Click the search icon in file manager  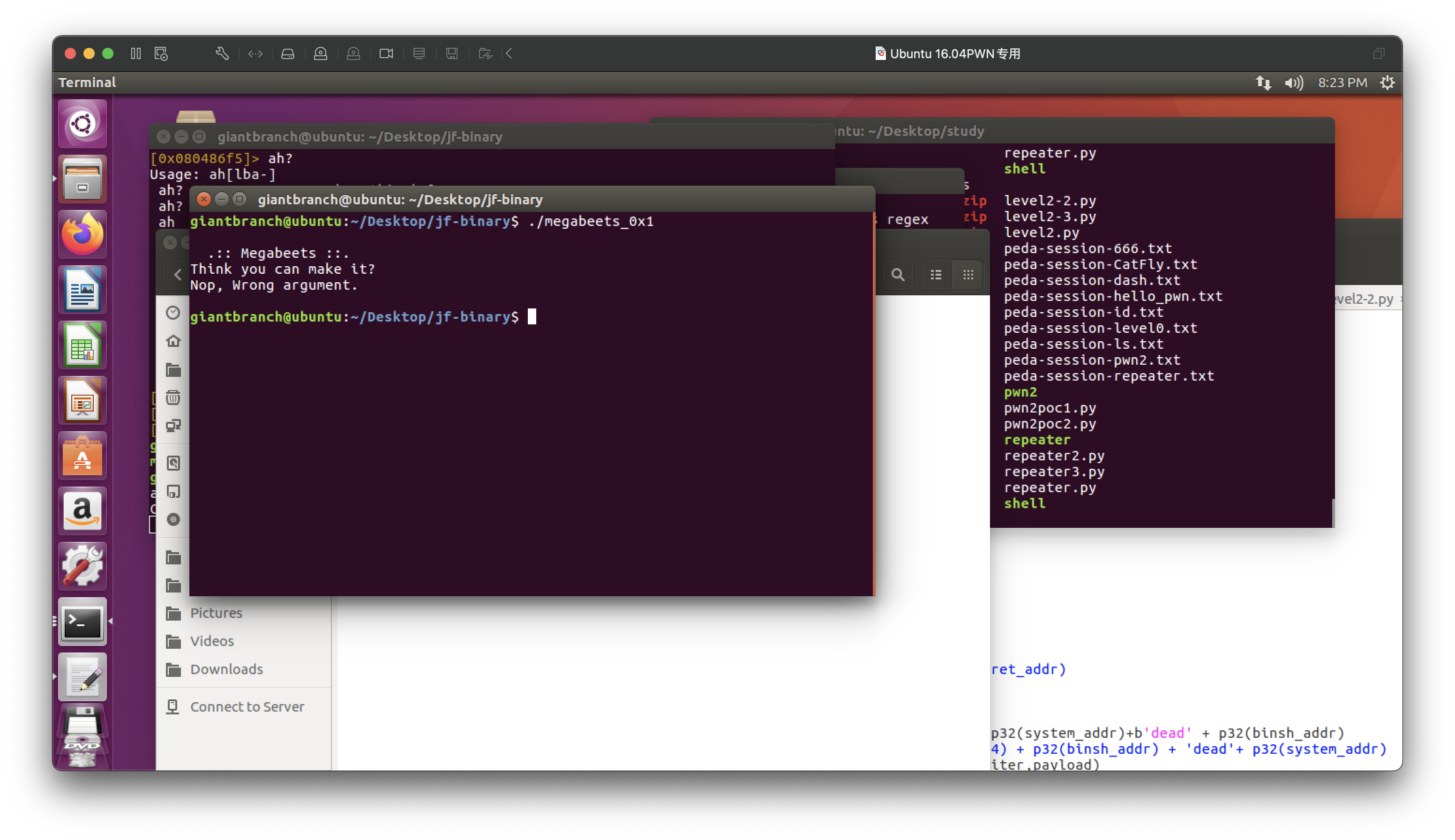(898, 275)
